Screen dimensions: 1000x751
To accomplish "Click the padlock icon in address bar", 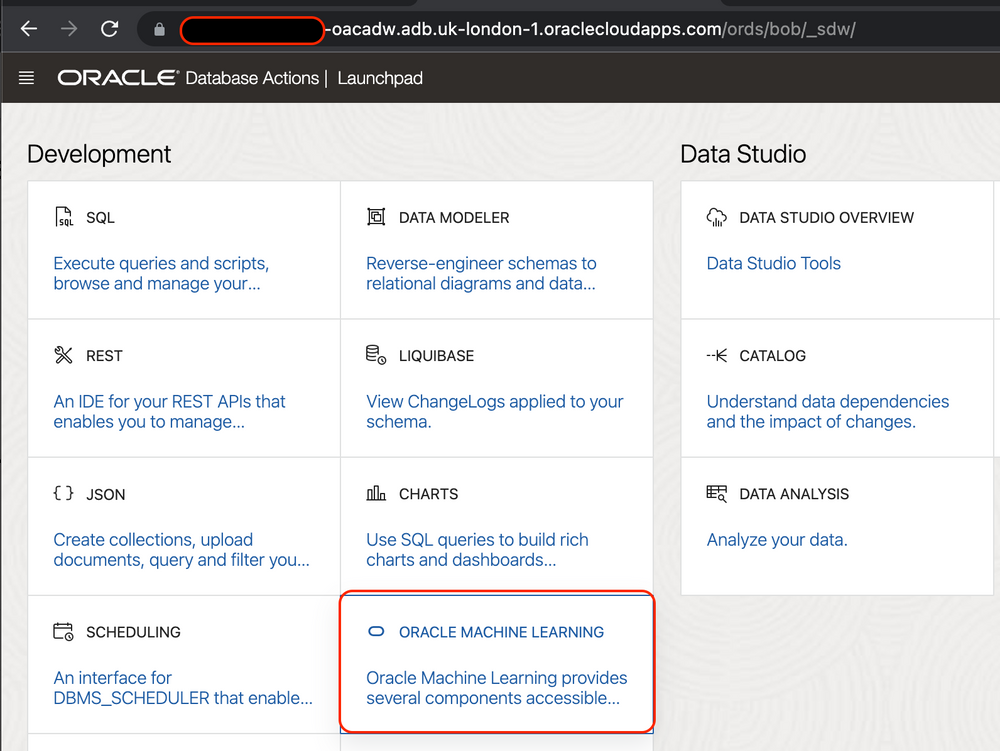I will 160,29.
